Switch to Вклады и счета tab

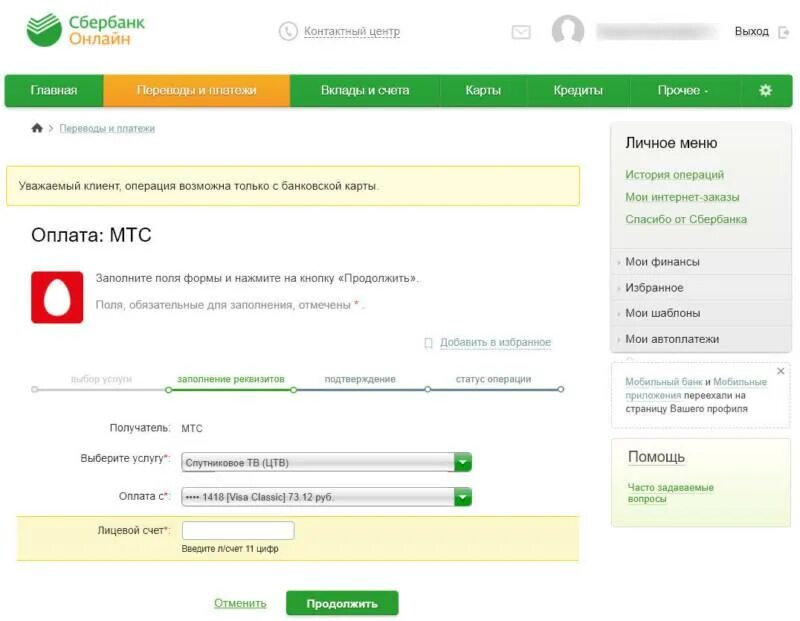(x=365, y=90)
